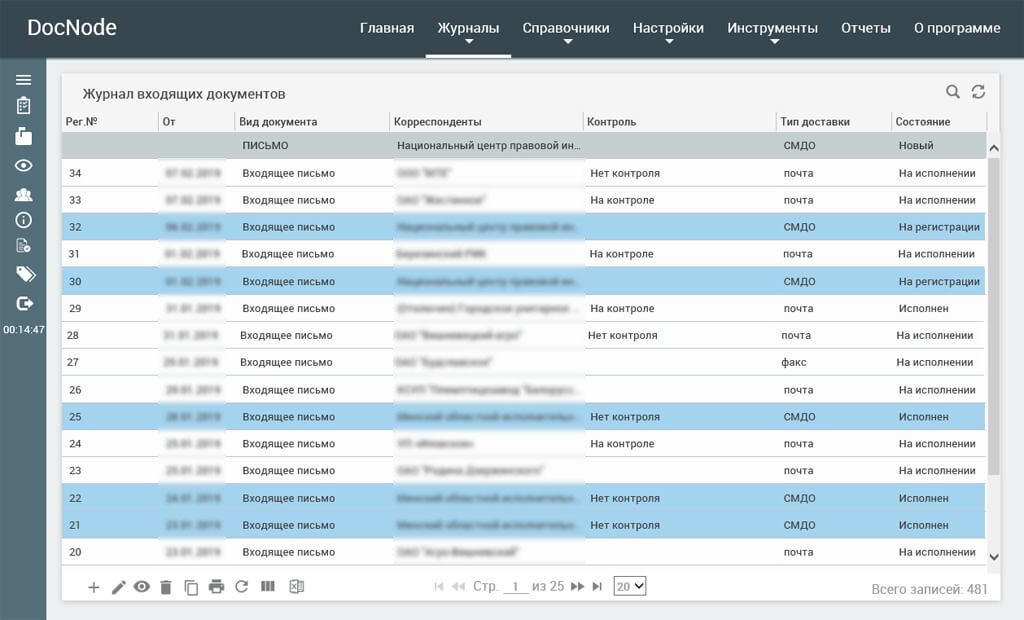Screen dimensions: 1024x620
Task: Export the table to Excel
Action: [296, 587]
